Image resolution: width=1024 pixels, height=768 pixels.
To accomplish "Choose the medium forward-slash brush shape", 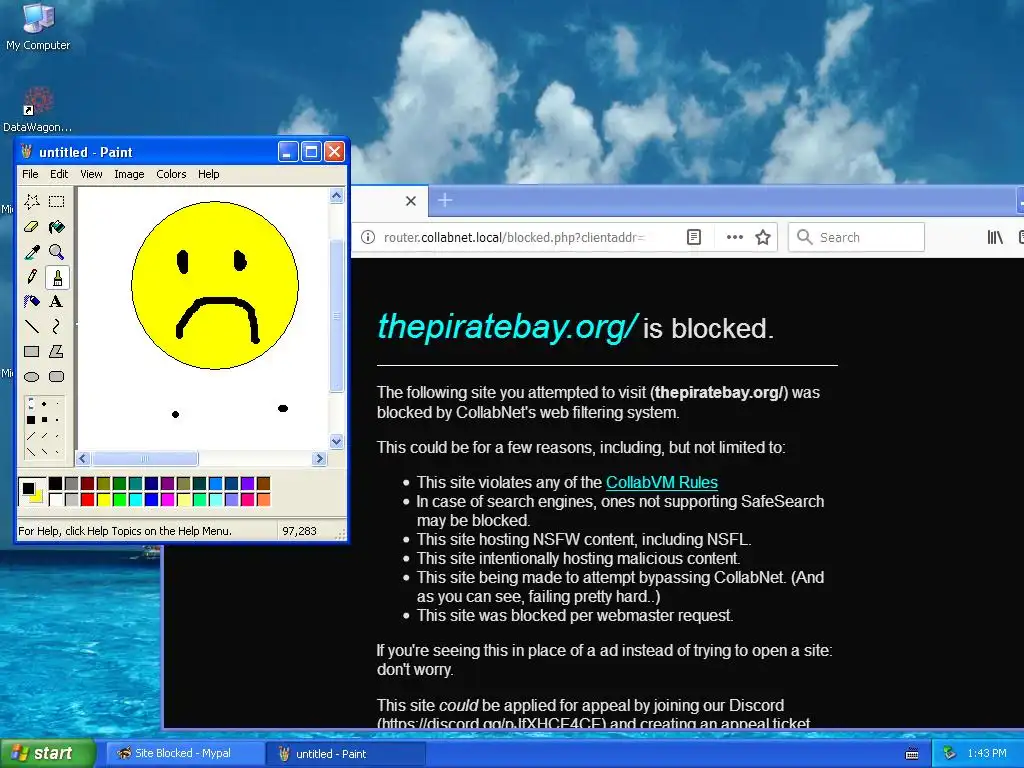I will 44,436.
